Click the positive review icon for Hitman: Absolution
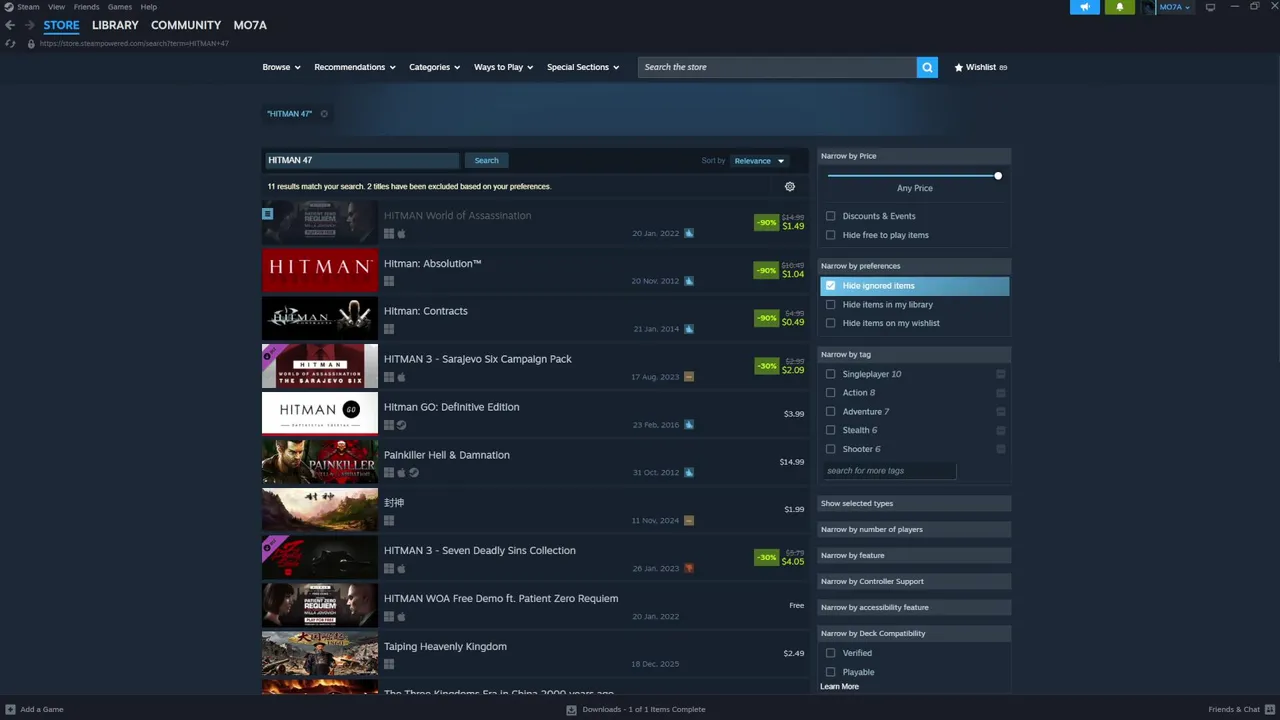The image size is (1280, 720). tap(688, 281)
